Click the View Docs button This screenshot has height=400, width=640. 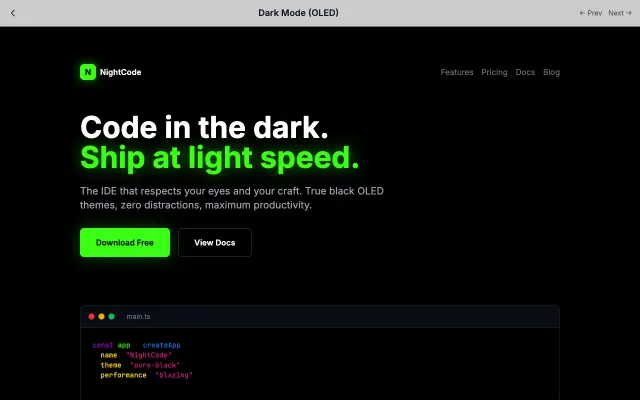215,242
